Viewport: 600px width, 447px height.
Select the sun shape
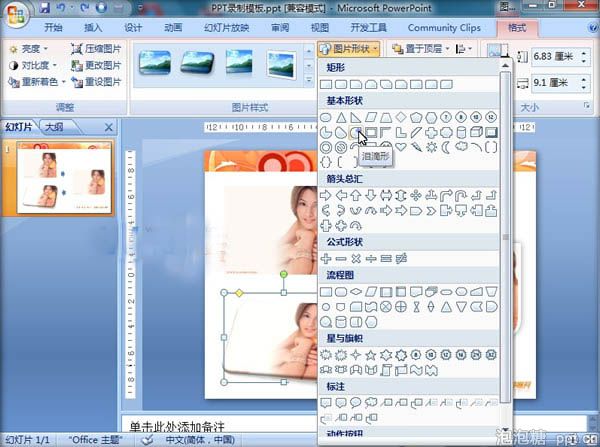tap(431, 147)
